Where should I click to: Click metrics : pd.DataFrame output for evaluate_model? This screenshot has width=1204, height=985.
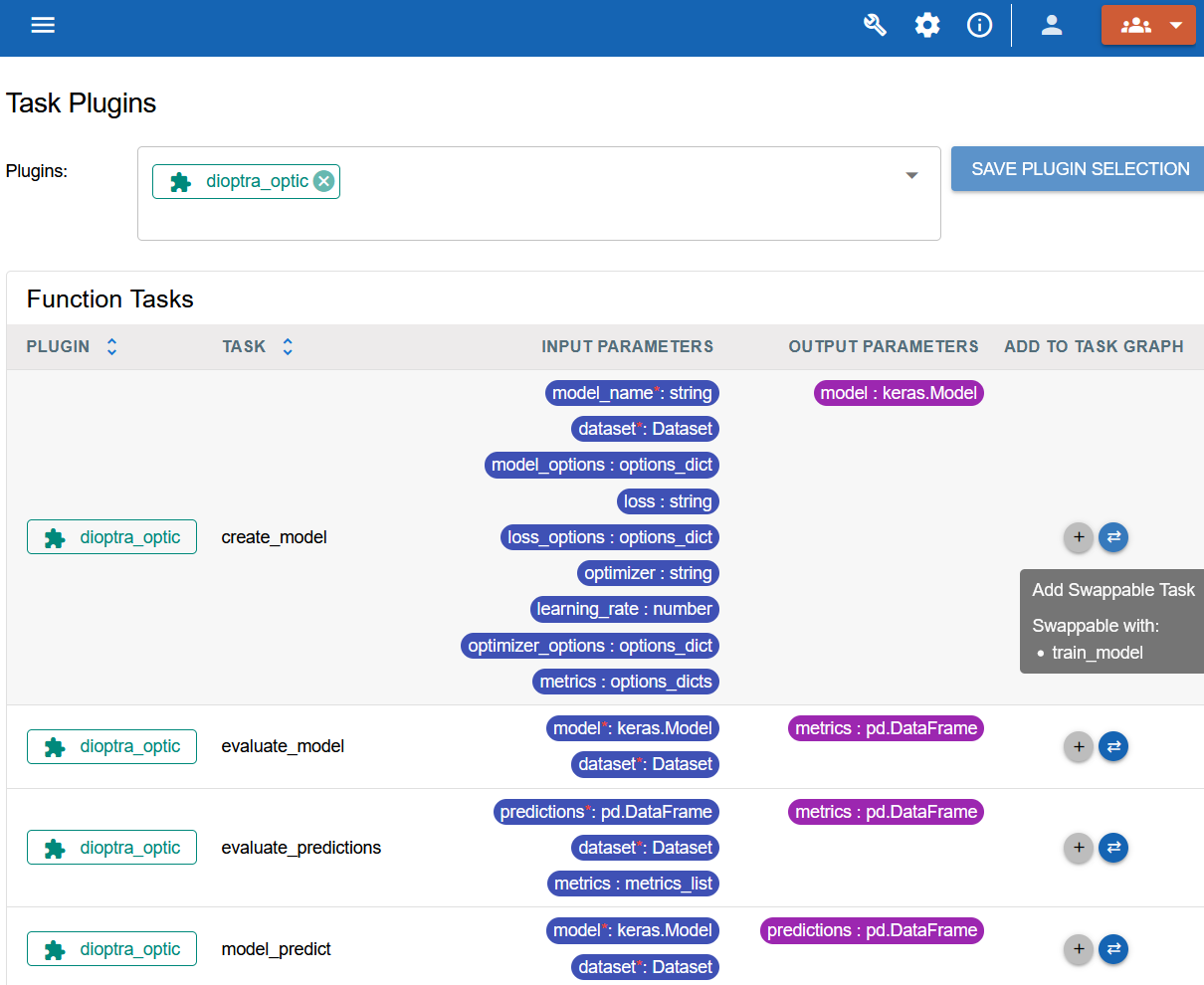click(x=886, y=728)
